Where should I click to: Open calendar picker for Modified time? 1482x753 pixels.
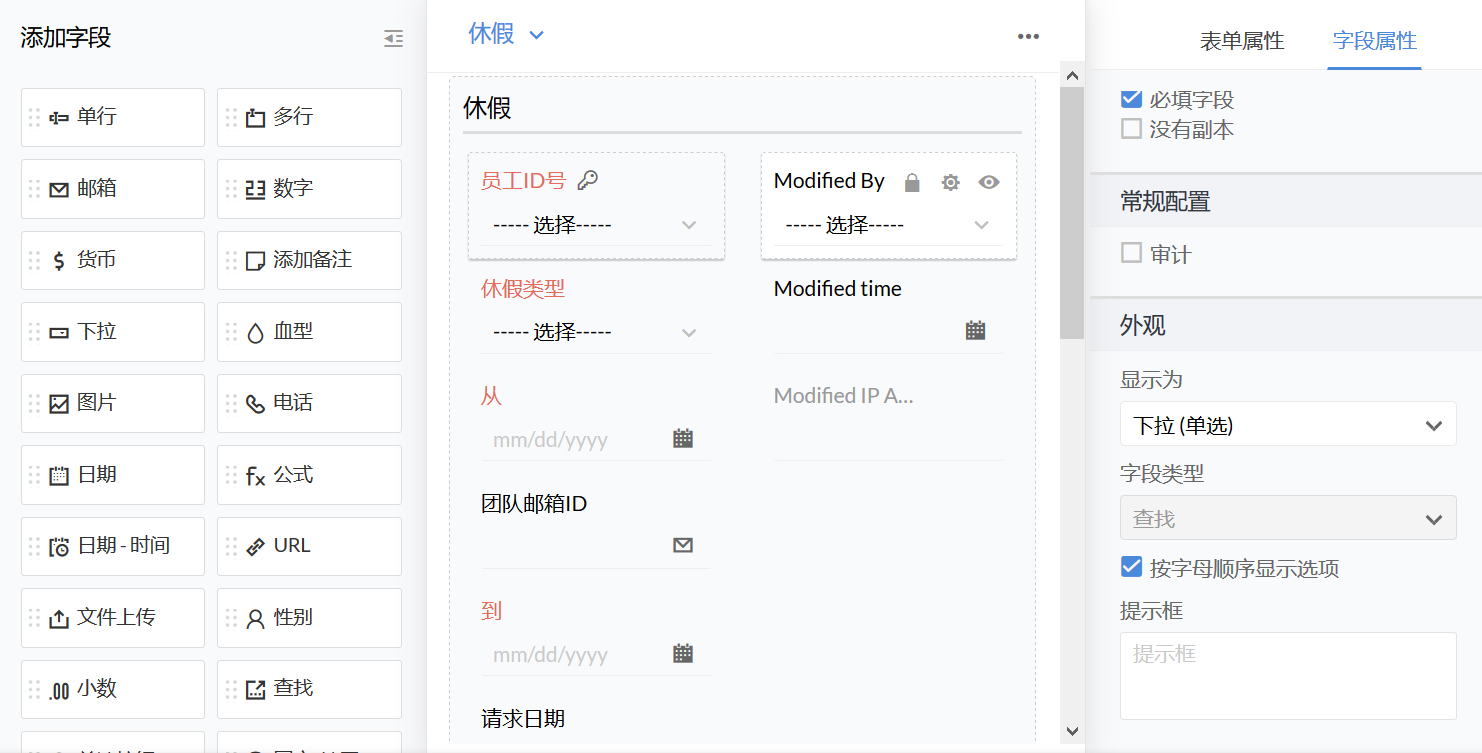[976, 330]
